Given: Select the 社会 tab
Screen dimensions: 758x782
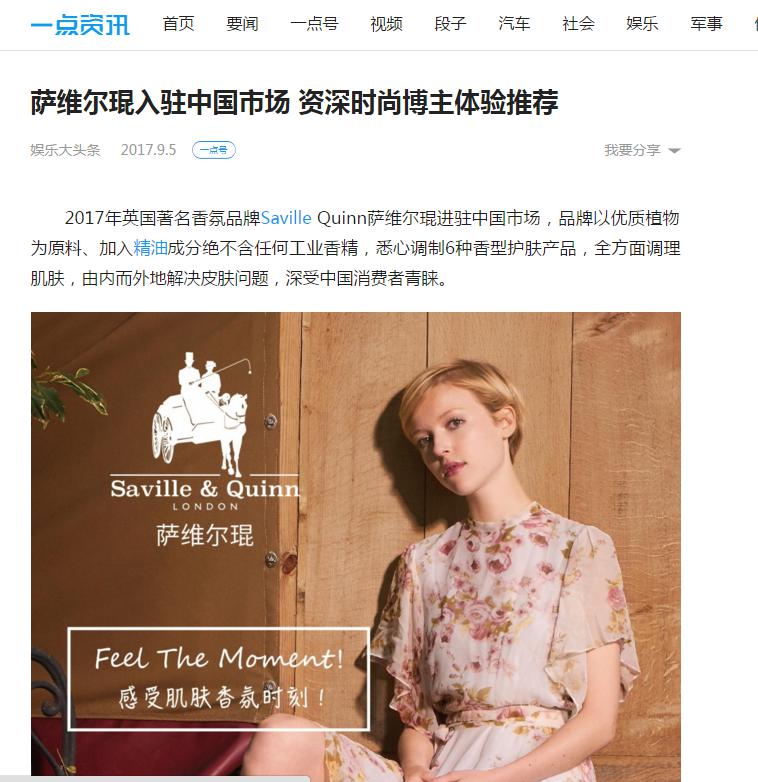Looking at the screenshot, I should (x=578, y=23).
